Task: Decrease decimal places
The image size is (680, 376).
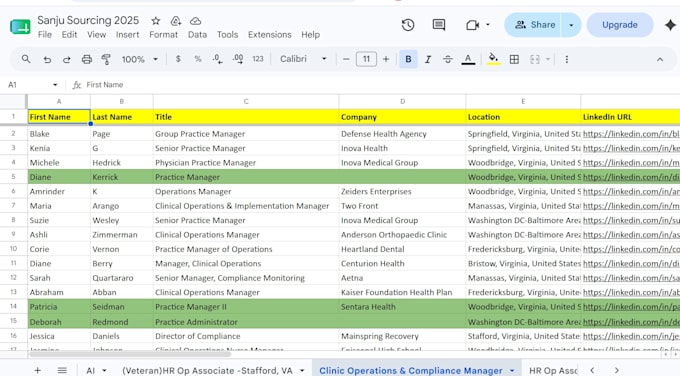Action: click(218, 59)
